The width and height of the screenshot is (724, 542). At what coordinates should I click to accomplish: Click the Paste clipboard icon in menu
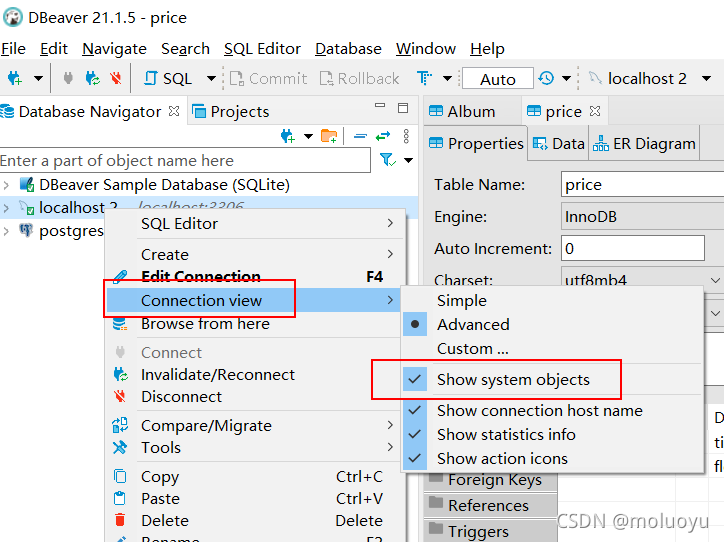coord(120,498)
